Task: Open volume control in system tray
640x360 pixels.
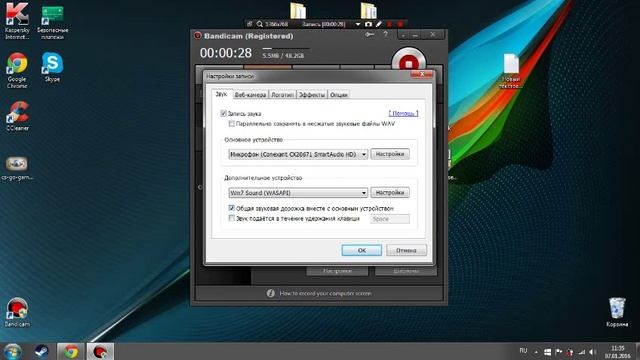Action: pyautogui.click(x=593, y=352)
